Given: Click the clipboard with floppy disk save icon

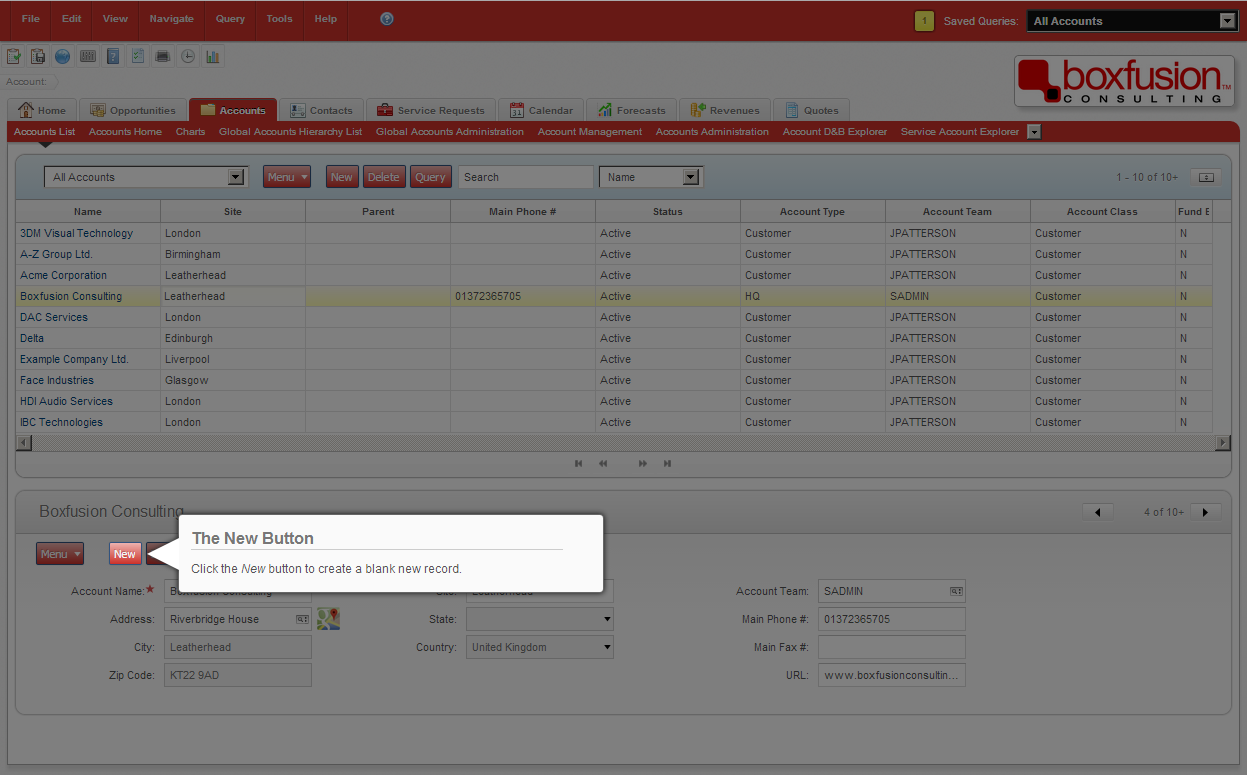Looking at the screenshot, I should click(x=38, y=56).
